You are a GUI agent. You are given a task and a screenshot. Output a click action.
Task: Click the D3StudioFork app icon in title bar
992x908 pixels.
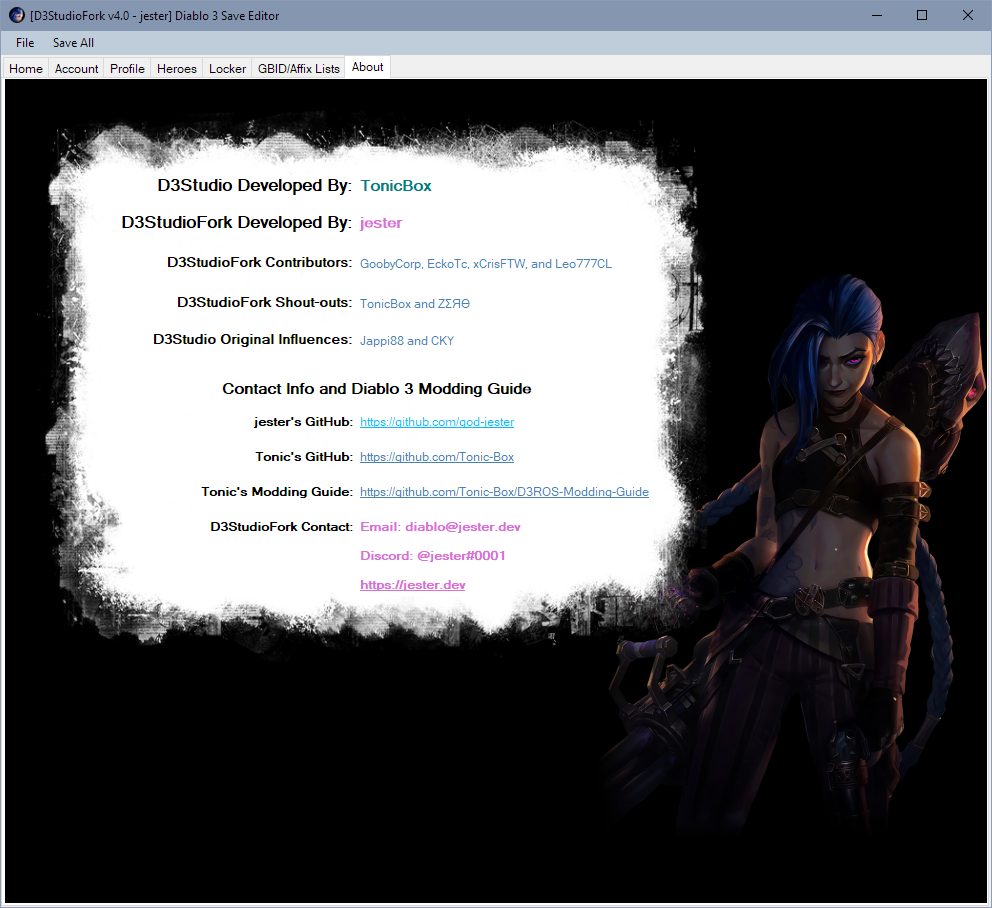click(x=16, y=15)
